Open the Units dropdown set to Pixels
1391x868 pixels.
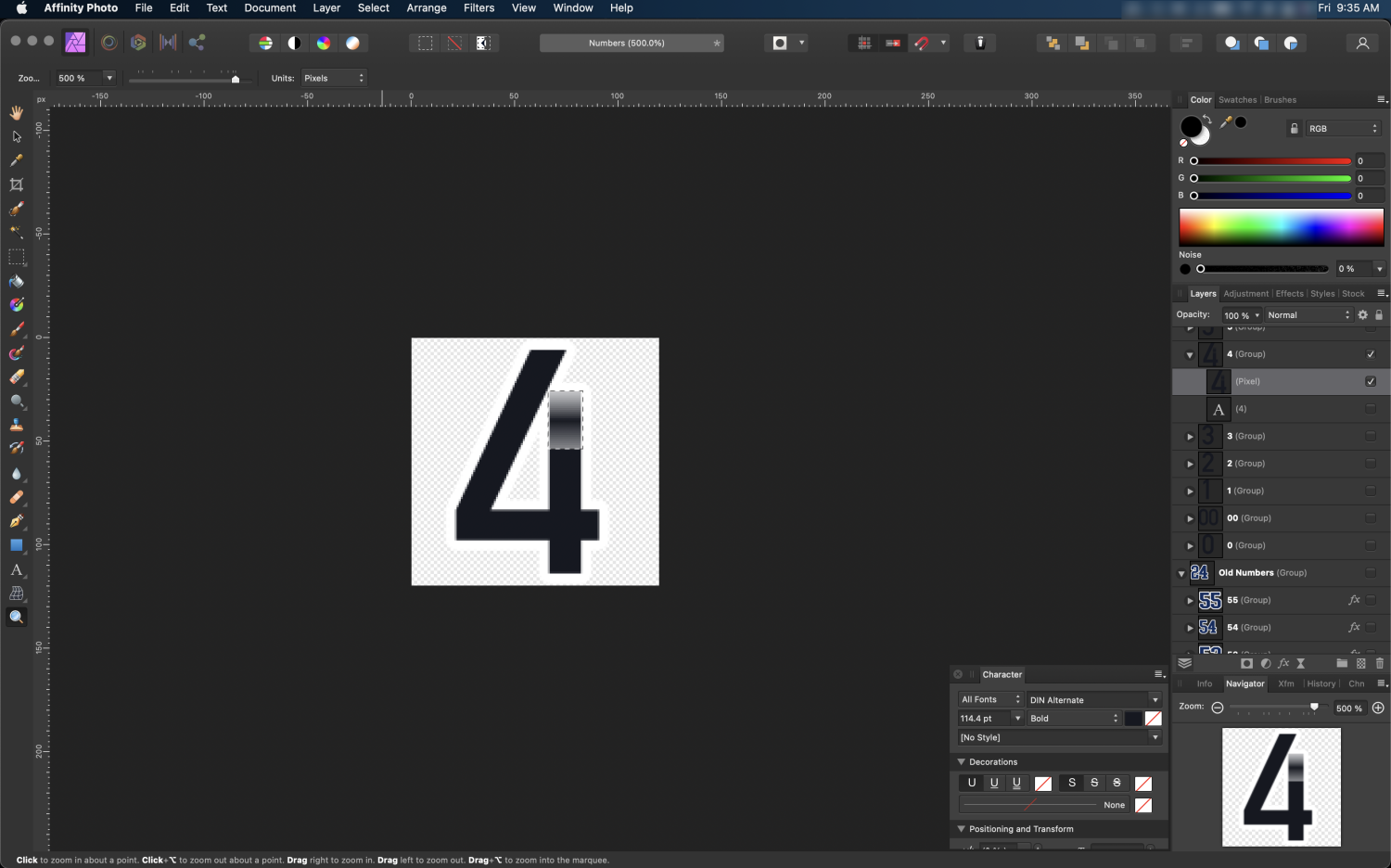(334, 78)
